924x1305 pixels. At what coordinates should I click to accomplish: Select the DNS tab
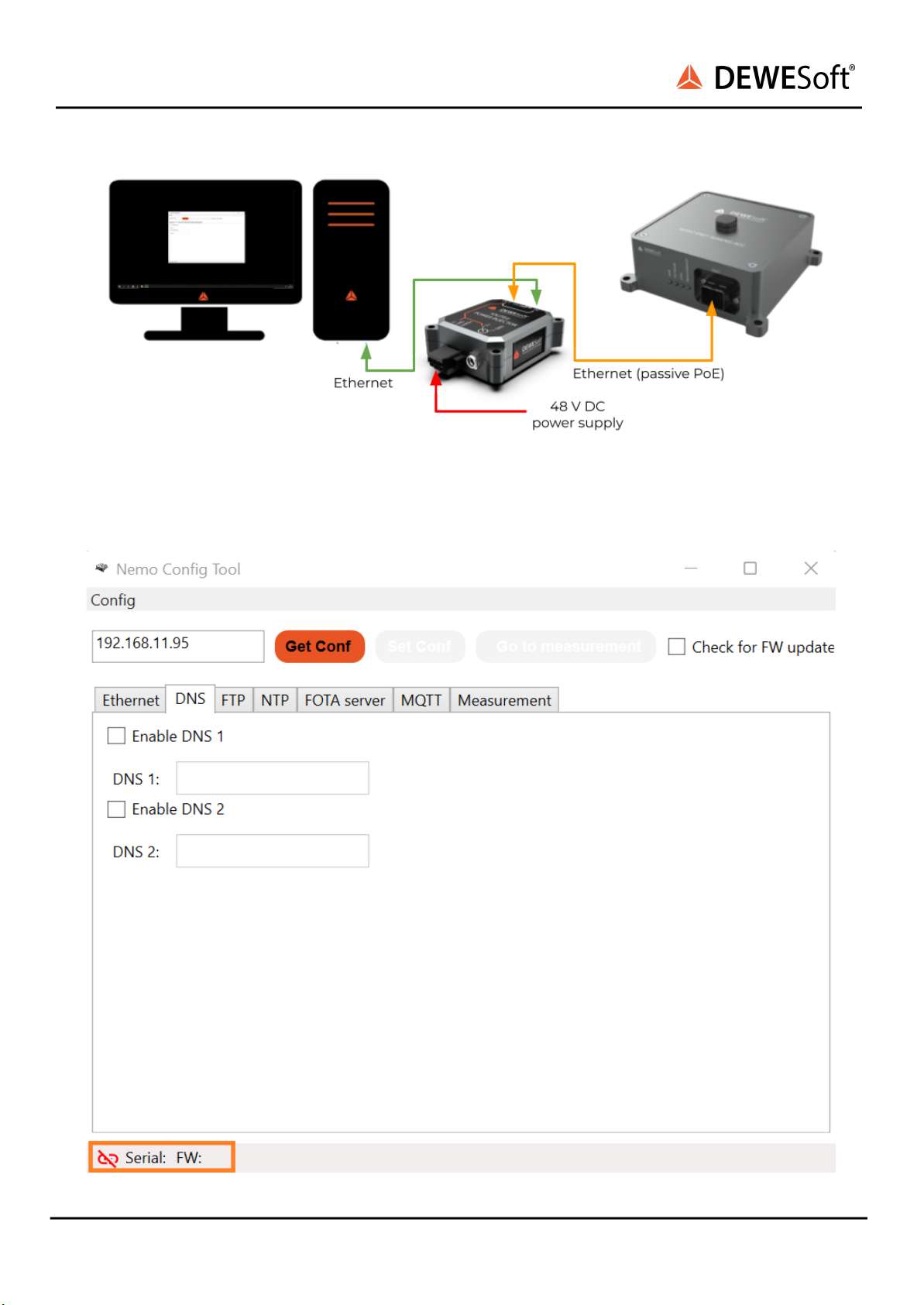tap(191, 699)
